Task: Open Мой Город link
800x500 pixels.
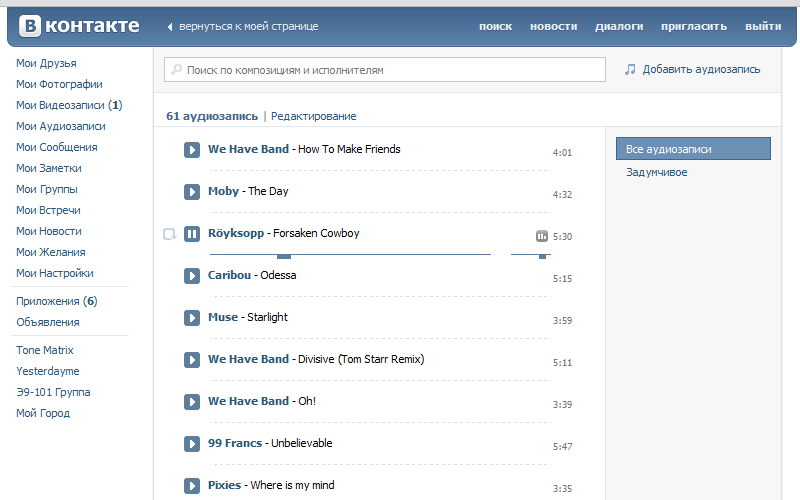Action: 43,413
